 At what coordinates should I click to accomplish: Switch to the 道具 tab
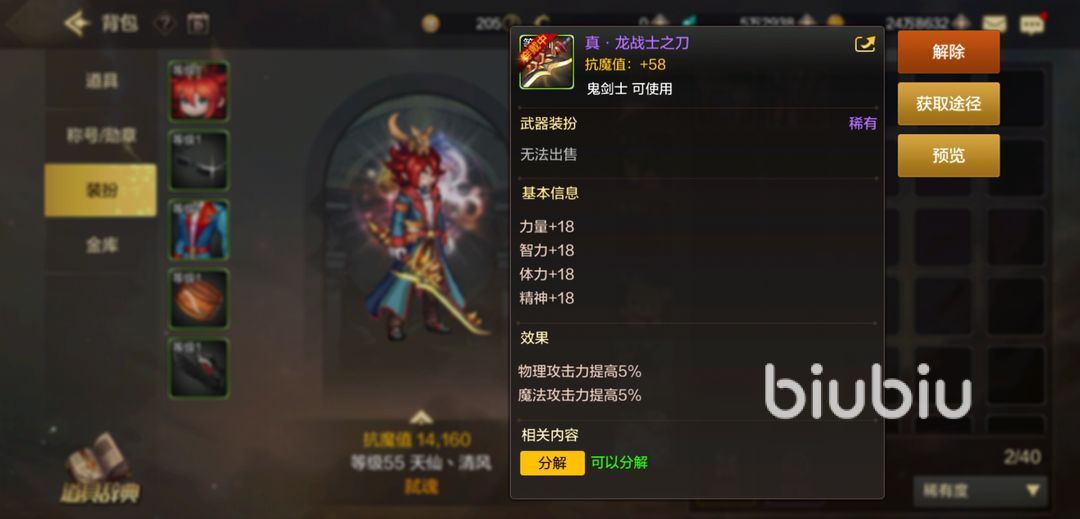click(101, 81)
